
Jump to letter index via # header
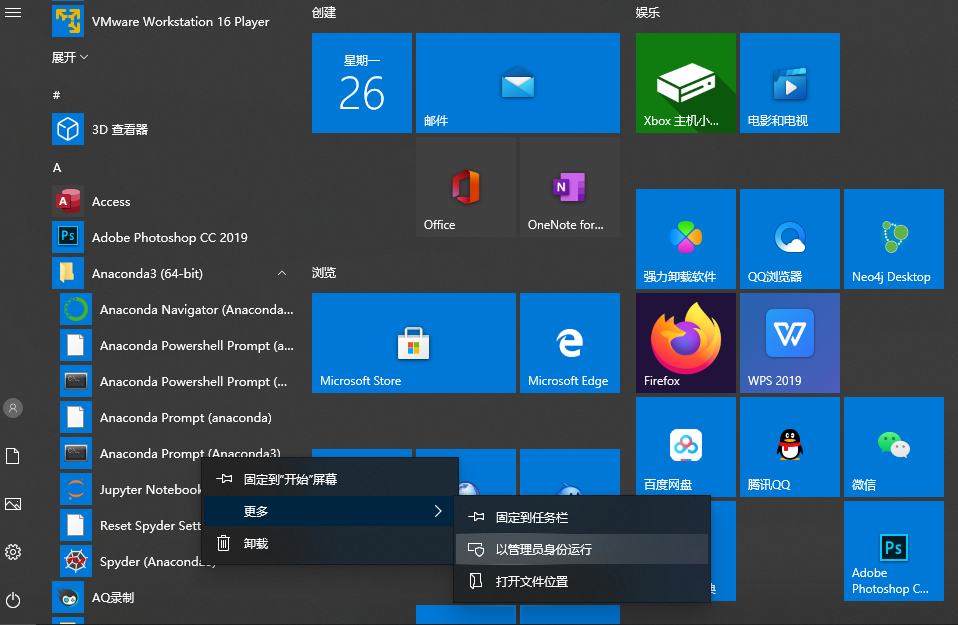point(56,95)
